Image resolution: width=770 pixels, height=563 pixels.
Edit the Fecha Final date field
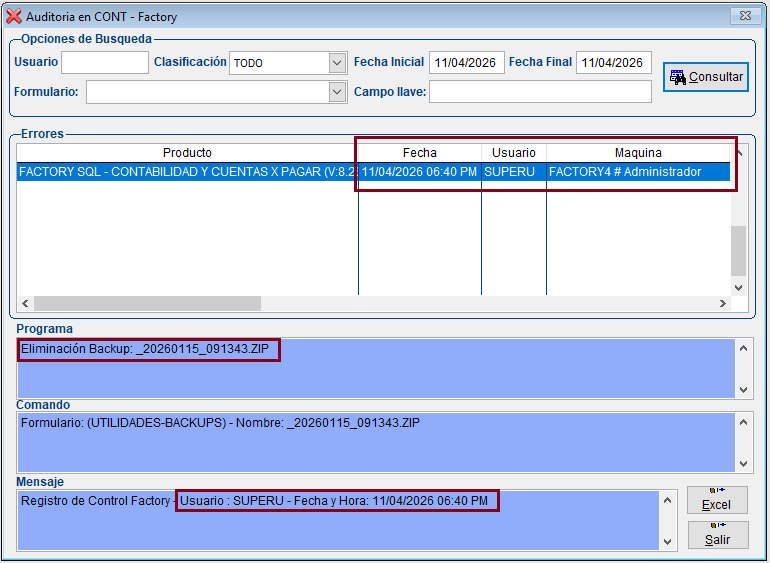coord(613,63)
